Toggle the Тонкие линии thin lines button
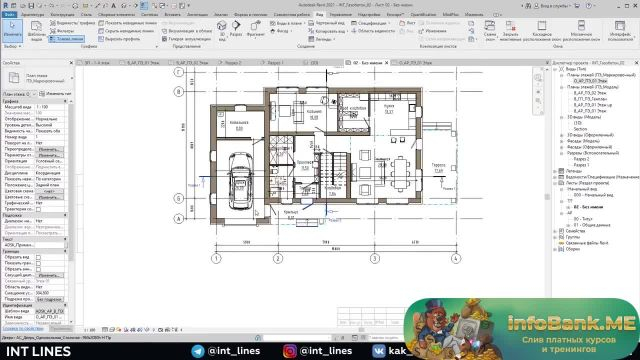The image size is (640, 360). pos(67,39)
